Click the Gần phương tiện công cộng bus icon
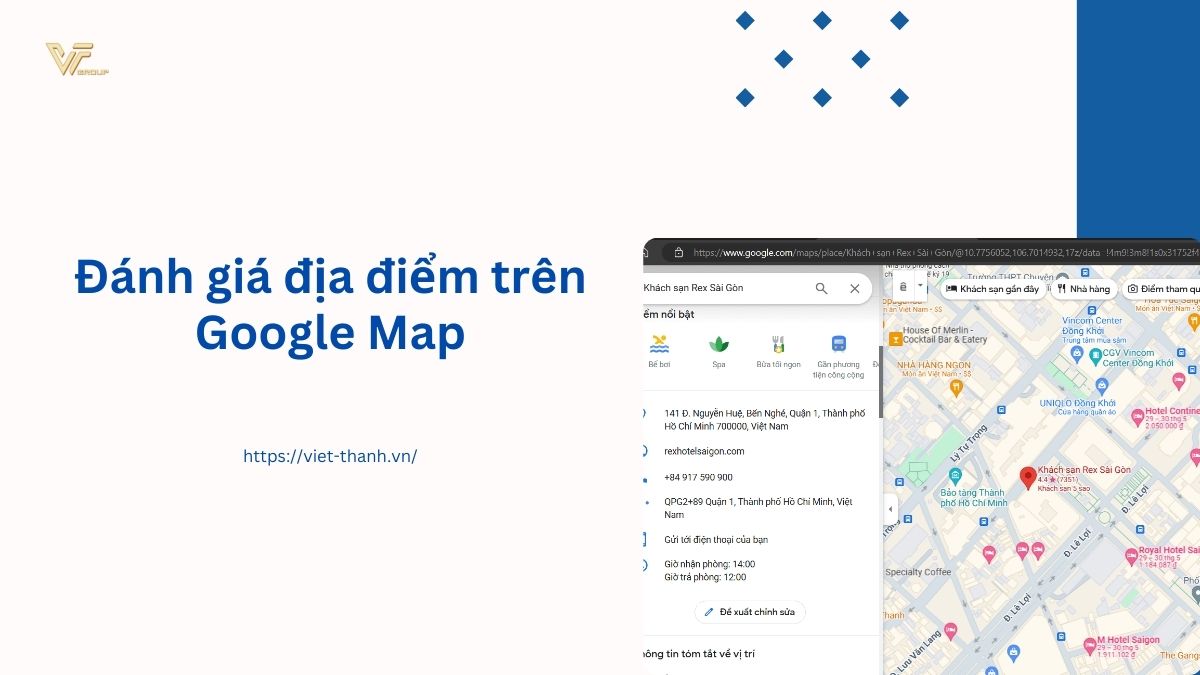Image resolution: width=1200 pixels, height=675 pixels. [x=838, y=344]
